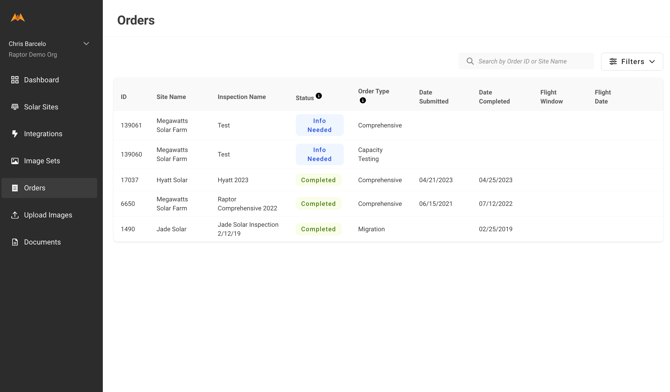Click date completed 07/12/2022

tap(495, 204)
